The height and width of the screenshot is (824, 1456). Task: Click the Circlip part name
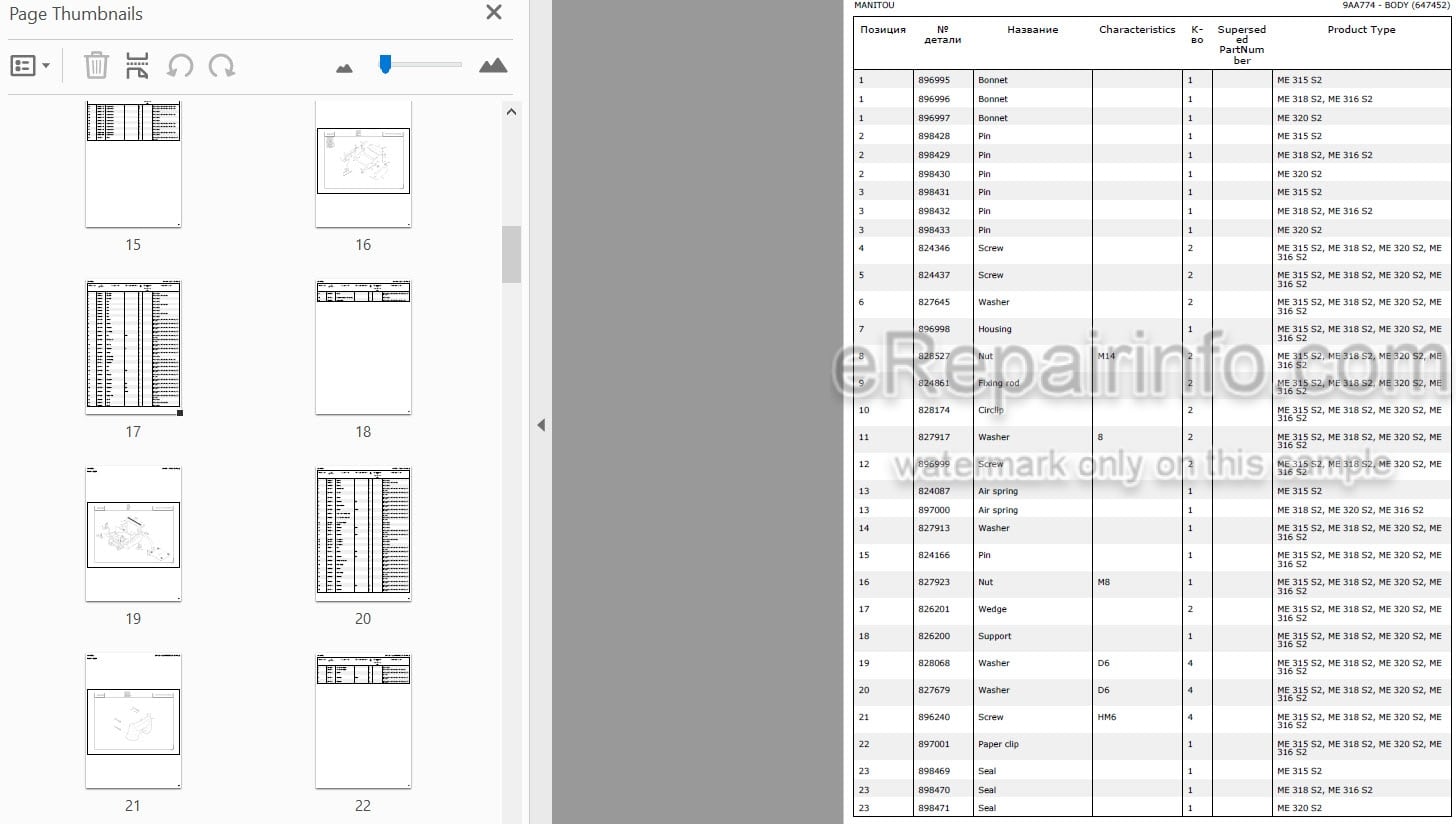pos(991,410)
